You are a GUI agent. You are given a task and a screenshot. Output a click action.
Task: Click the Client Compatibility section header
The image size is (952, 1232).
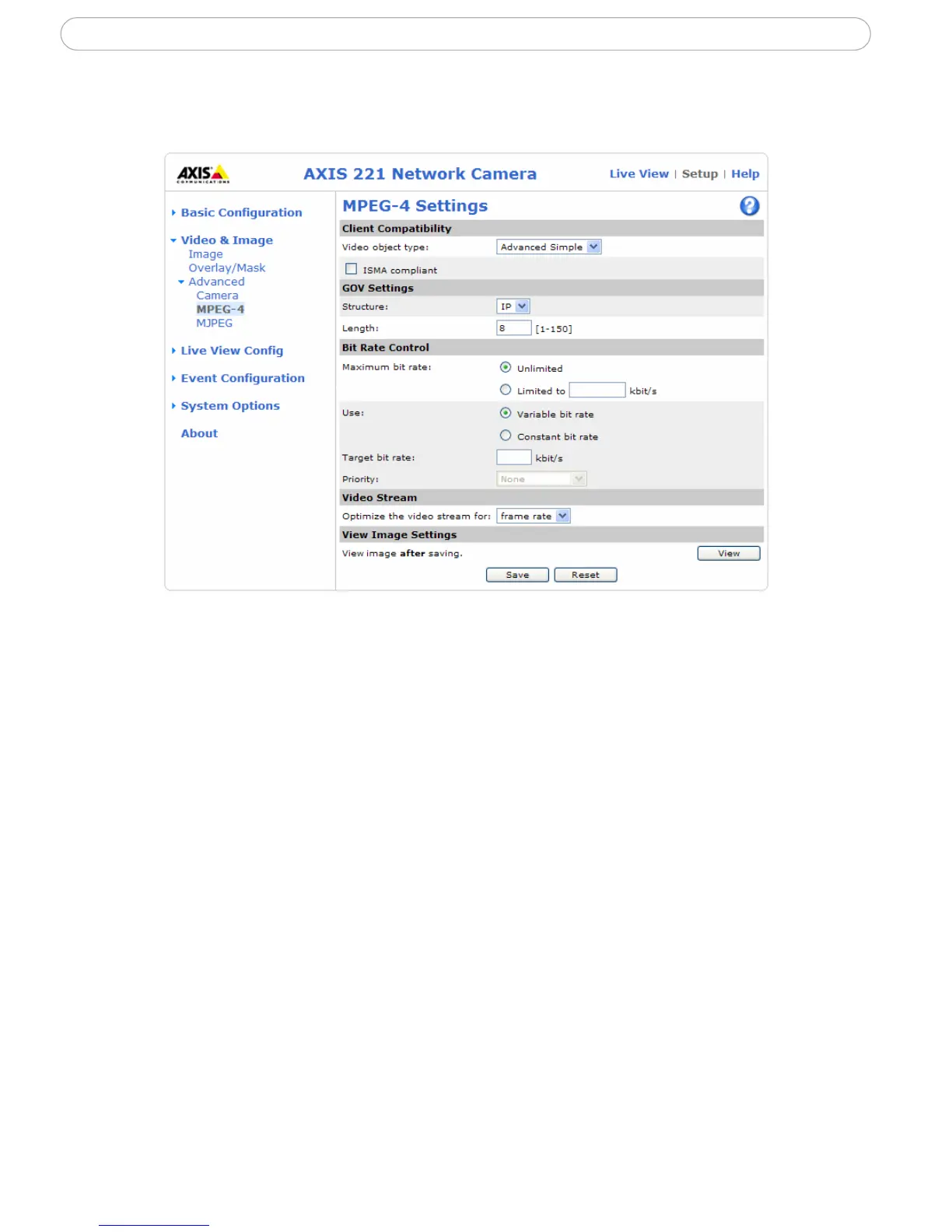click(x=551, y=229)
